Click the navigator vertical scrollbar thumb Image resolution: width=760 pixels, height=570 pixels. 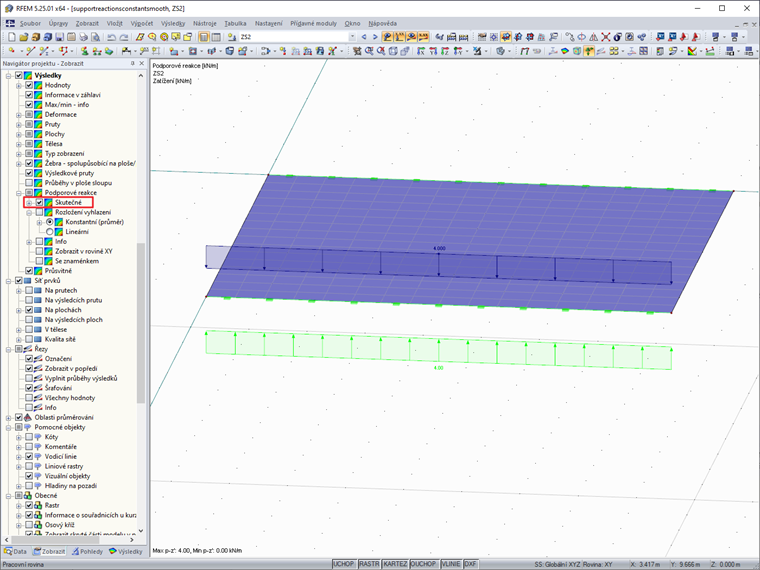pos(141,323)
